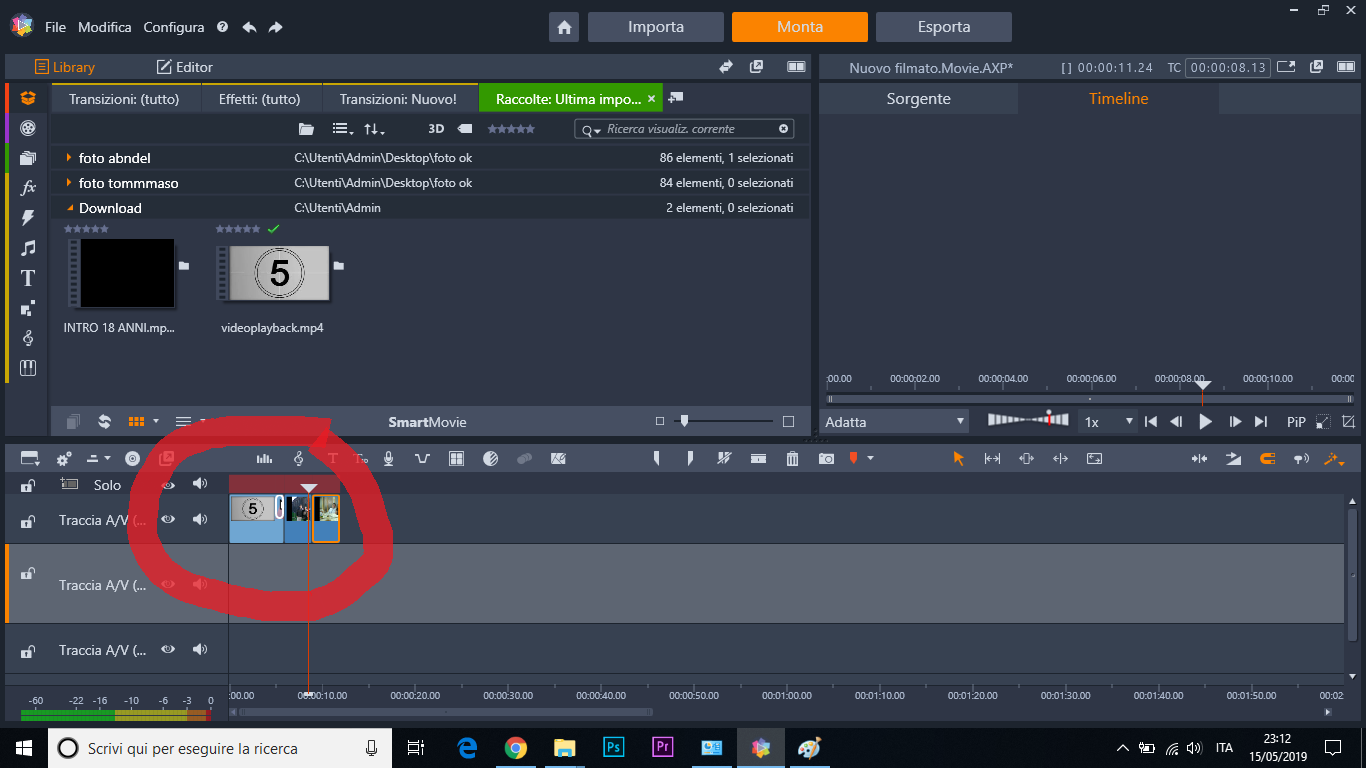Image resolution: width=1366 pixels, height=768 pixels.
Task: Switch to the Effetti: (tutto) tab
Action: tap(259, 99)
